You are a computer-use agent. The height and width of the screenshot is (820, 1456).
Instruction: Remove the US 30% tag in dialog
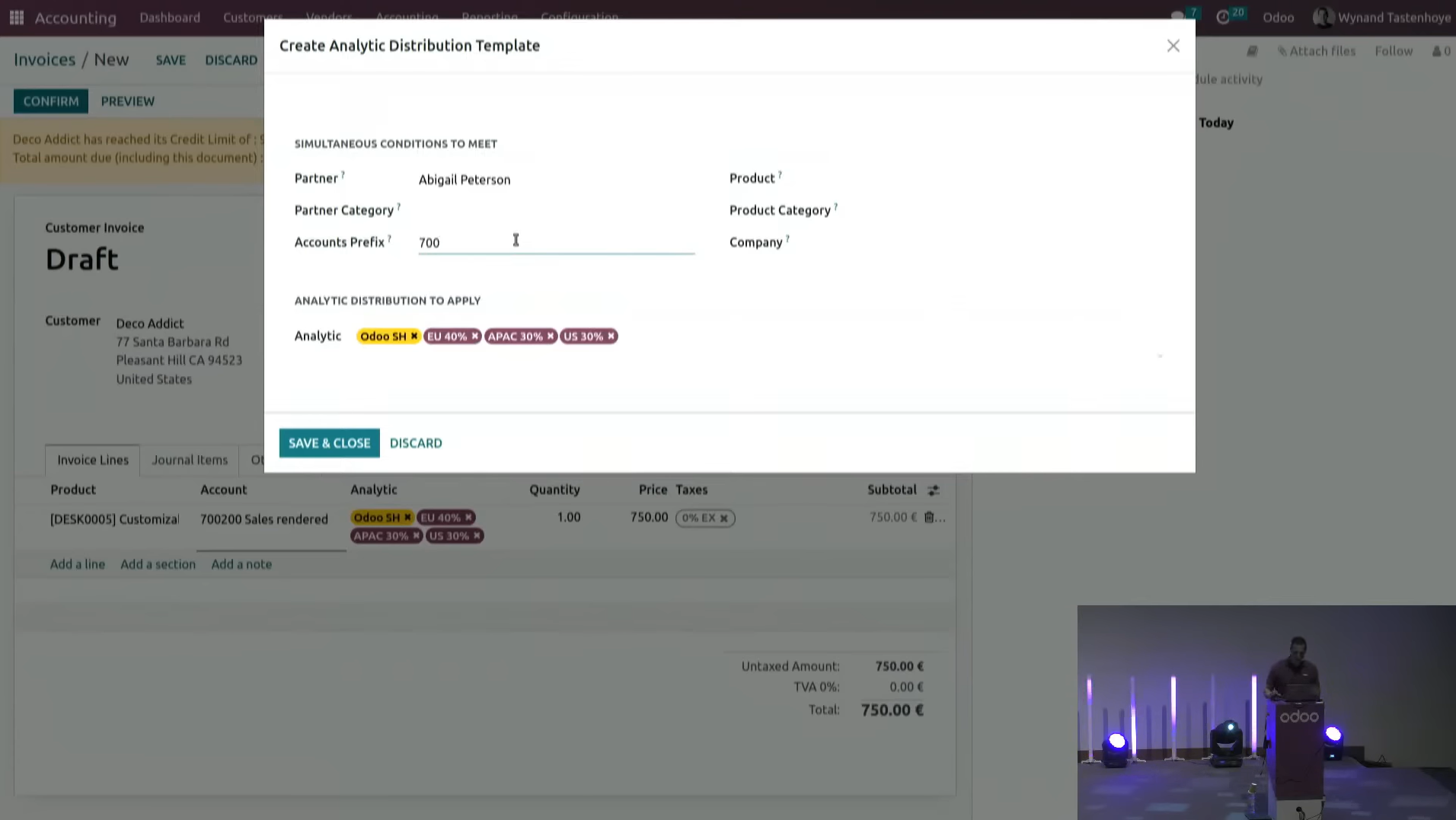pos(611,336)
